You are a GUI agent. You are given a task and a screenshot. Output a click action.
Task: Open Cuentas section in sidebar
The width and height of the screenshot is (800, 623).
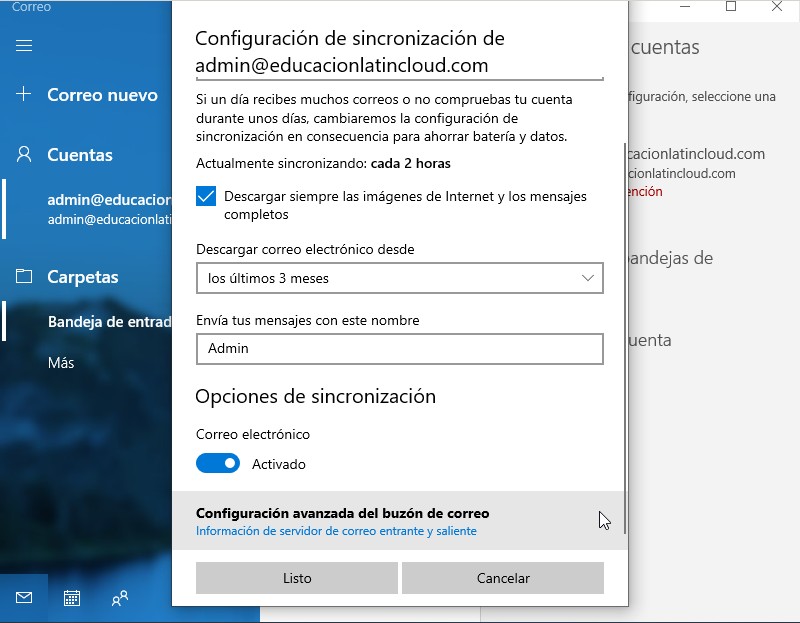click(x=80, y=155)
